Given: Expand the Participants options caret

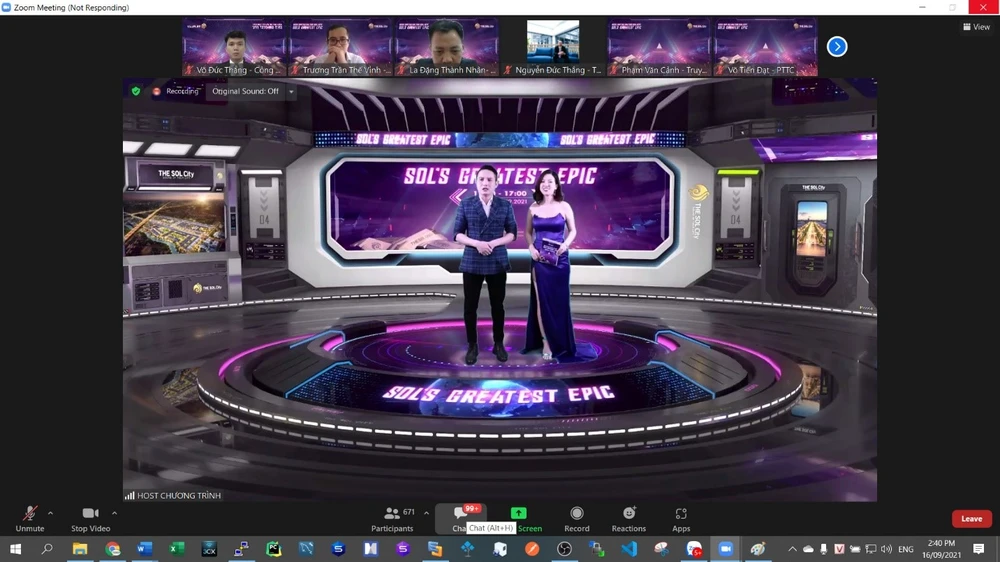Looking at the screenshot, I should coord(426,513).
